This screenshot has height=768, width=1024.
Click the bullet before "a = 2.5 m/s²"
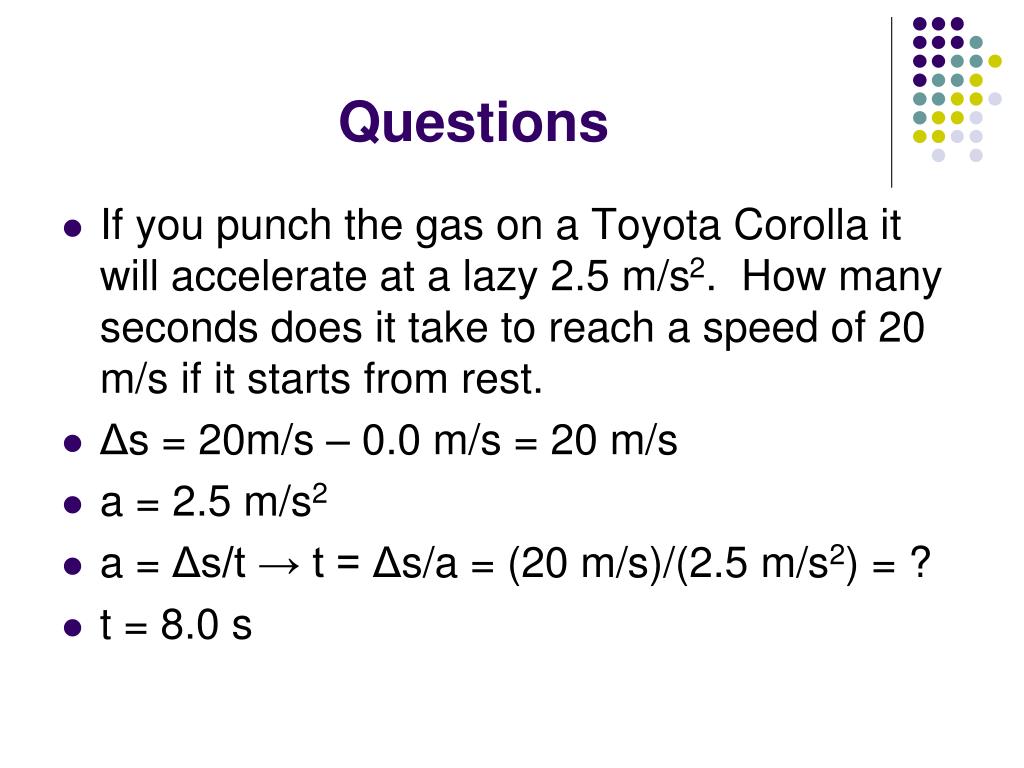click(73, 505)
